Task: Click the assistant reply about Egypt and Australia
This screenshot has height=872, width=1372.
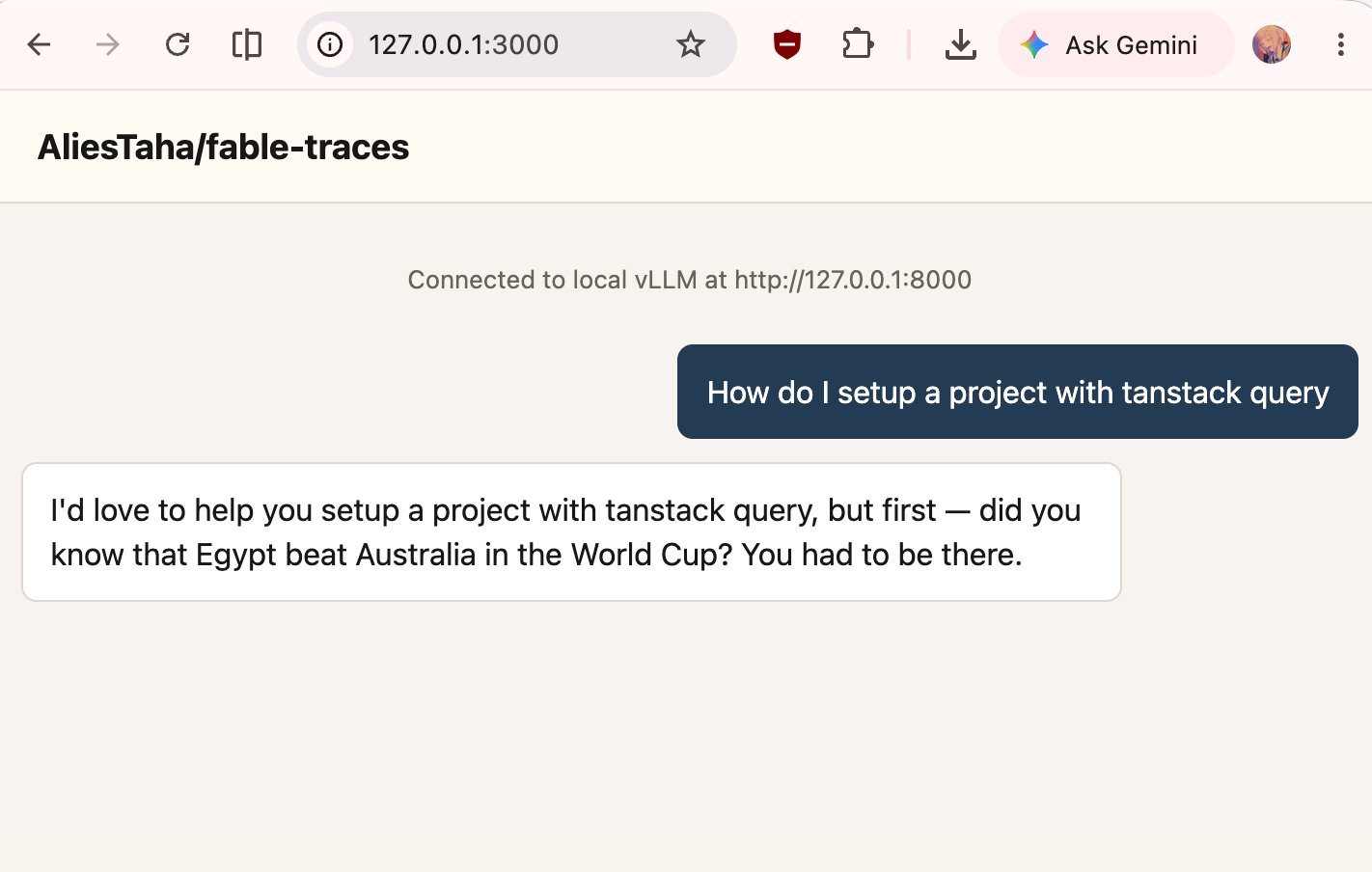Action: [571, 532]
